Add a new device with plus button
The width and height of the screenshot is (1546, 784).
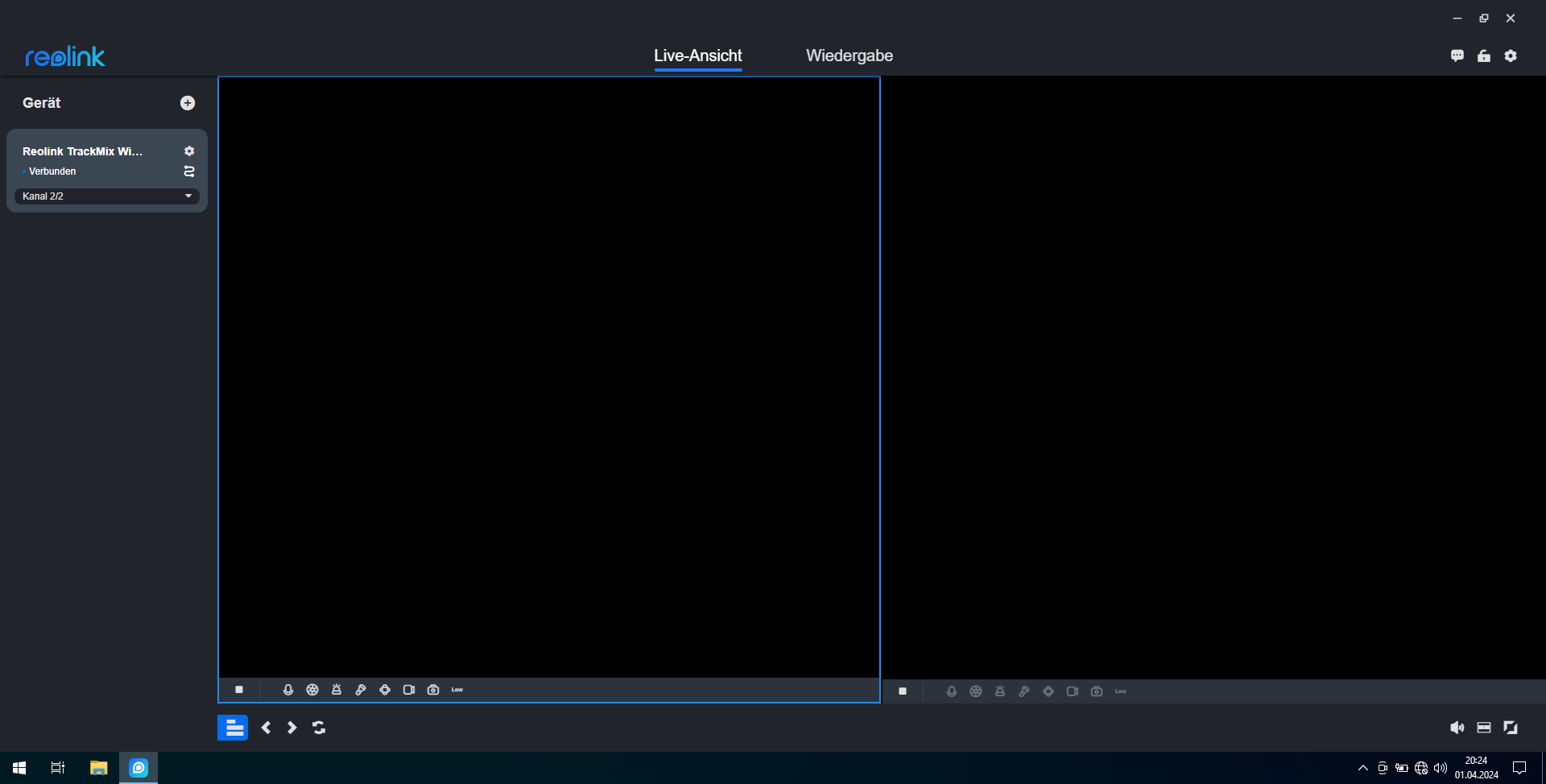pos(188,103)
